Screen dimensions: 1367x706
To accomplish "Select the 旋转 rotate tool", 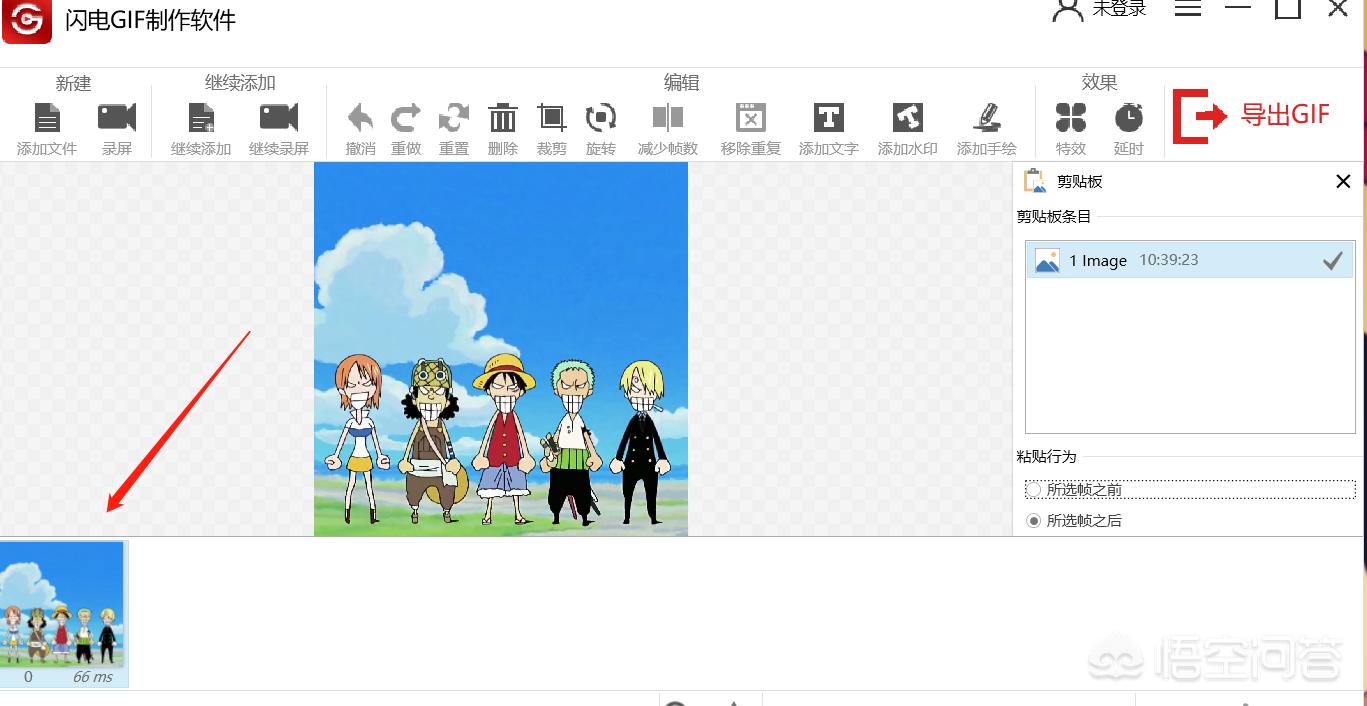I will tap(601, 119).
